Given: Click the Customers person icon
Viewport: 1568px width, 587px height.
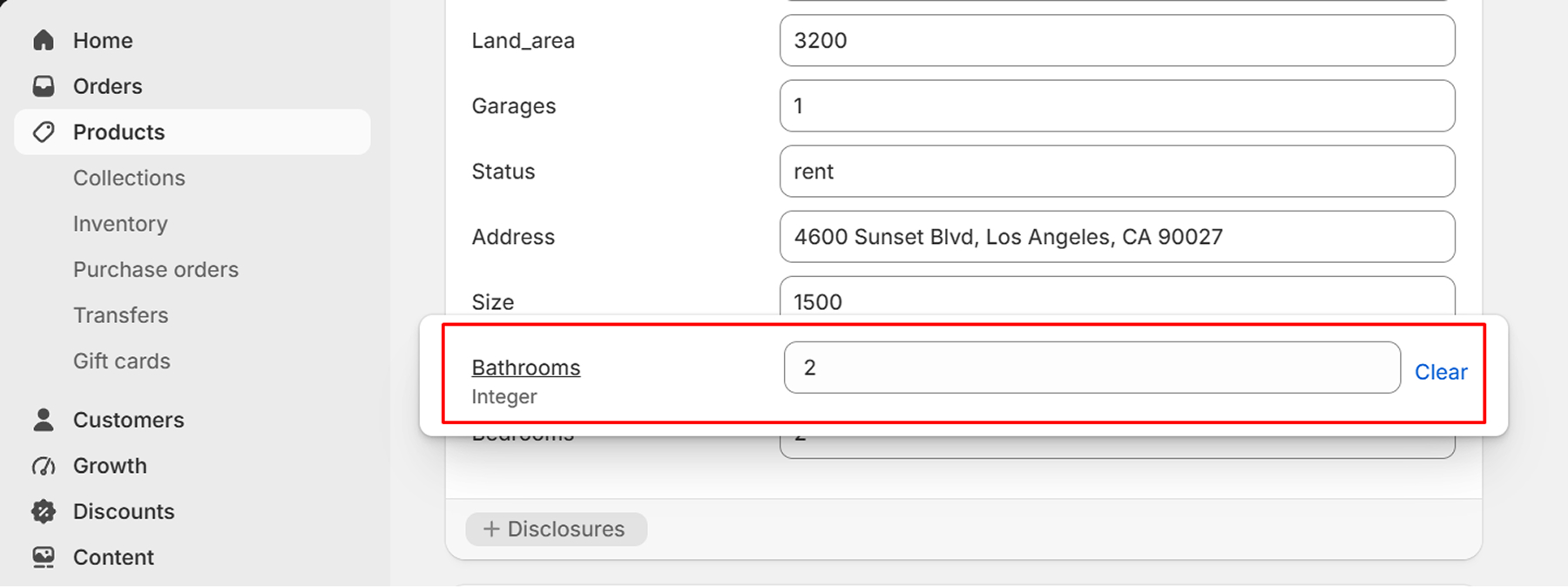Looking at the screenshot, I should (x=44, y=420).
